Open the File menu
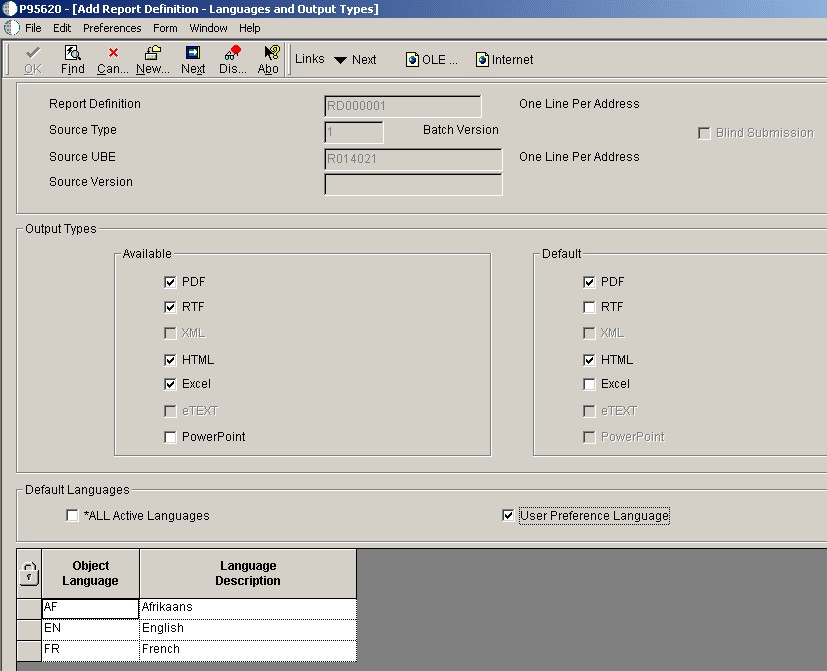 coord(33,28)
